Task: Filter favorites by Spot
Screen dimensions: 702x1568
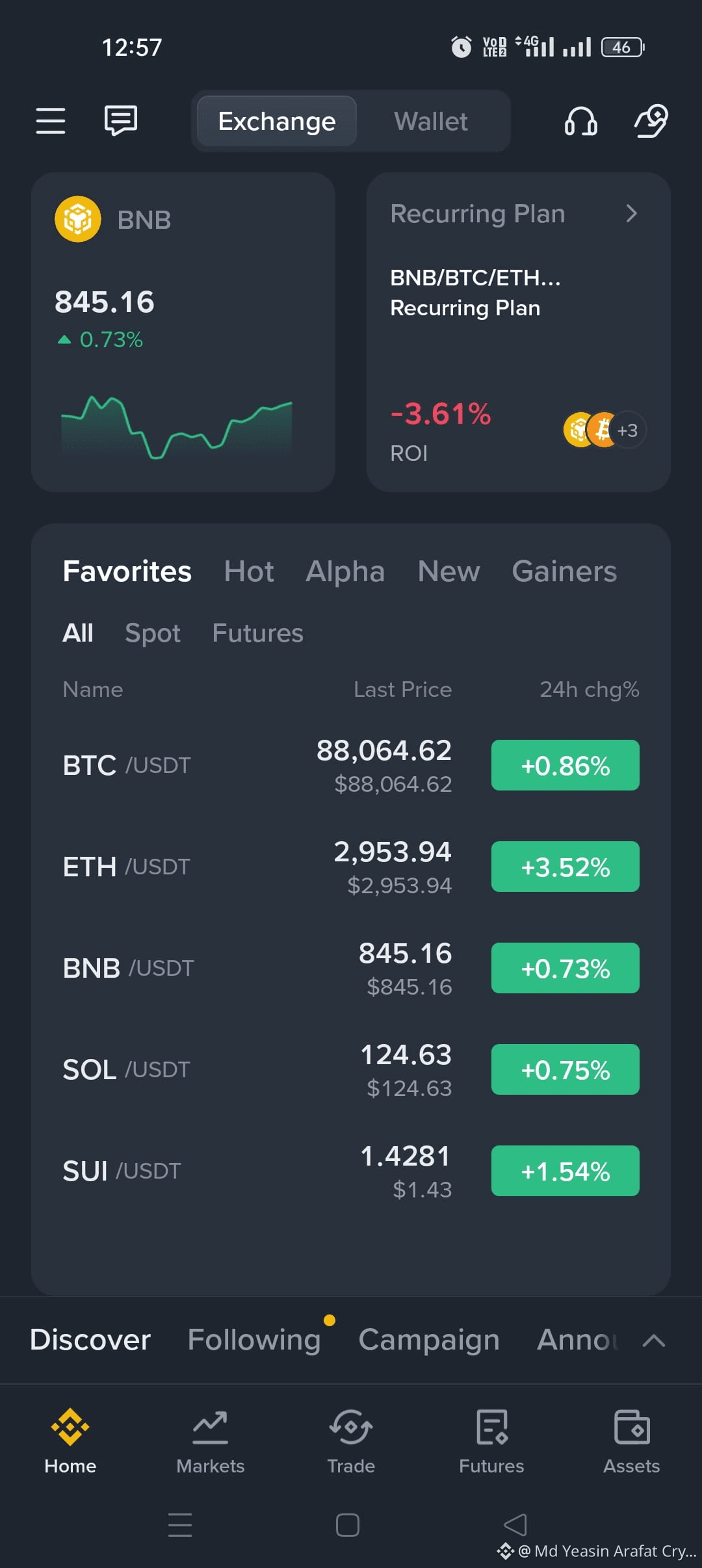Action: coord(153,633)
